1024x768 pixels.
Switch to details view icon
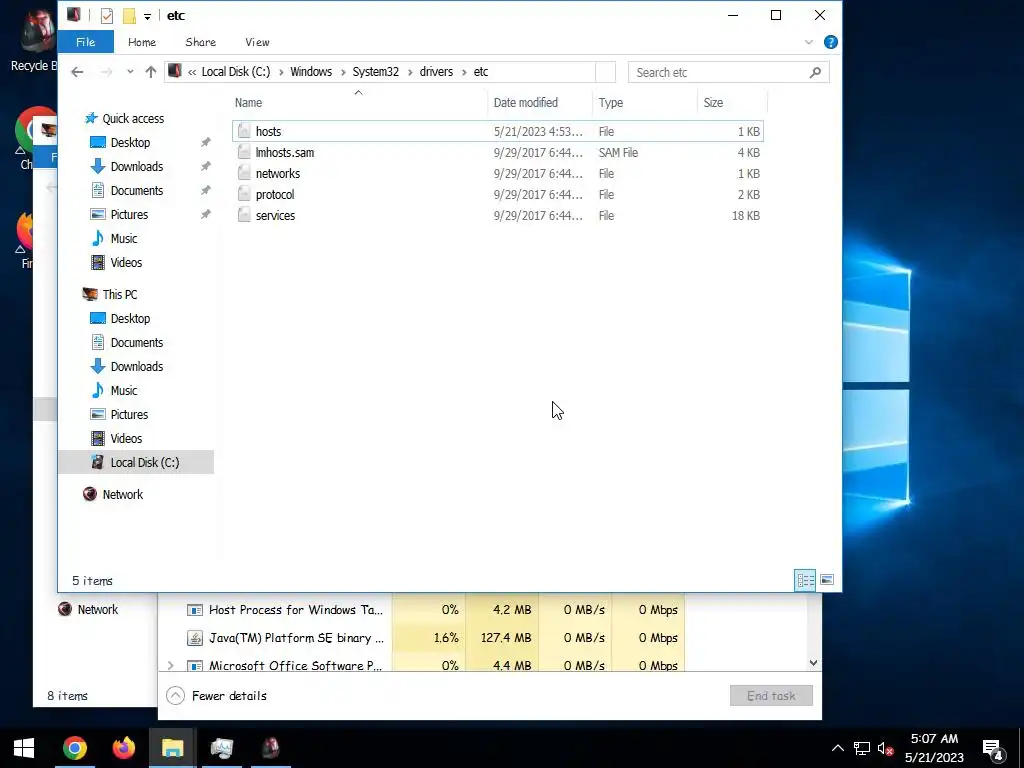[x=805, y=580]
